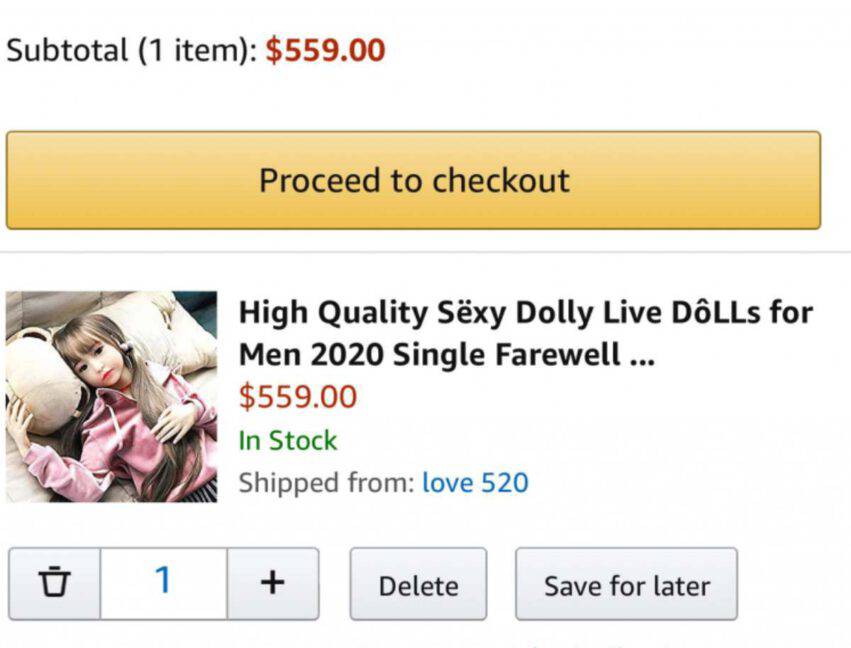
Task: Tap the word Delete beside the quantity stepper
Action: [418, 585]
